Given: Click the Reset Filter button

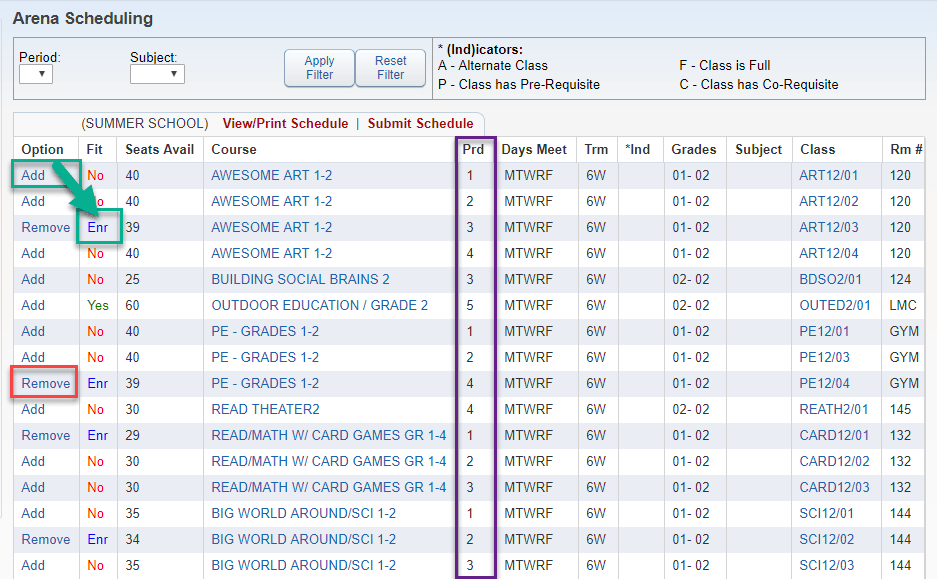Looking at the screenshot, I should [390, 68].
